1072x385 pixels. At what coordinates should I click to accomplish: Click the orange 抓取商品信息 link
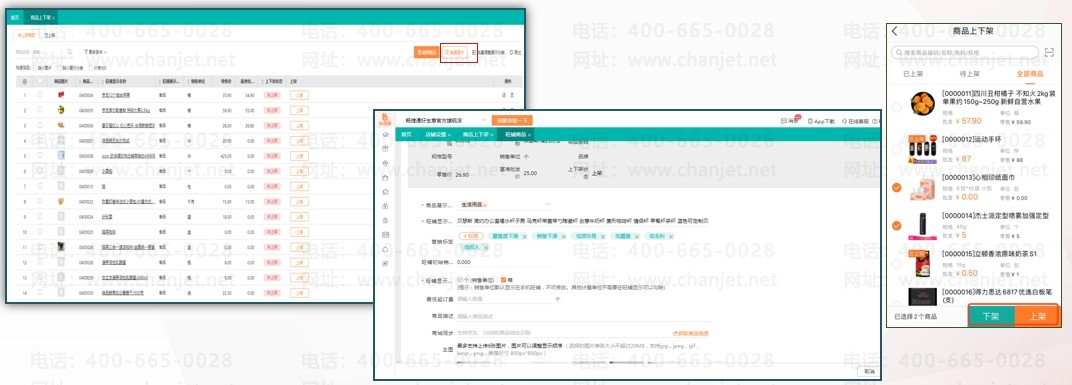[690, 333]
